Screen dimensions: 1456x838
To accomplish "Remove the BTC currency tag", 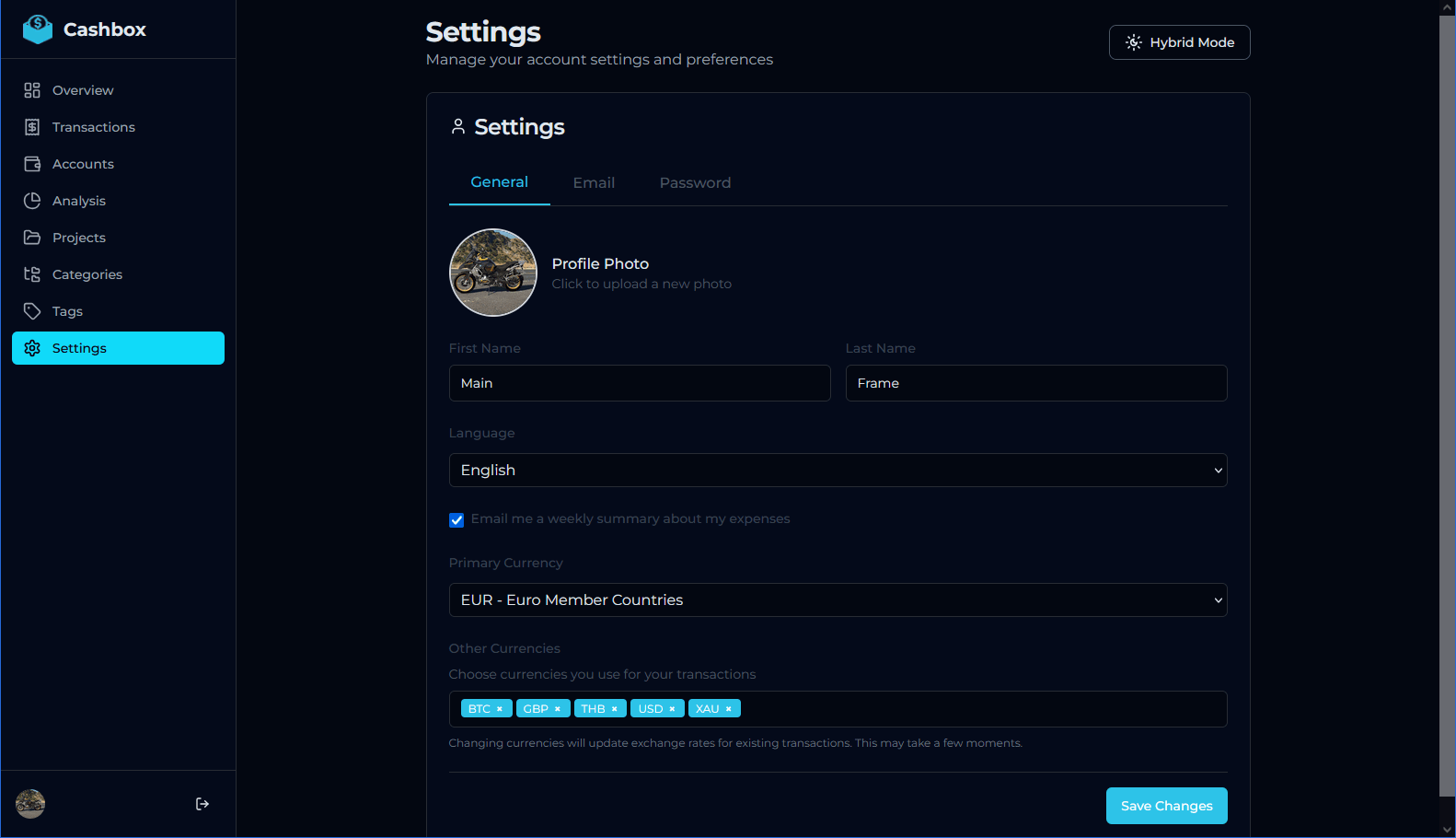I will 500,709.
